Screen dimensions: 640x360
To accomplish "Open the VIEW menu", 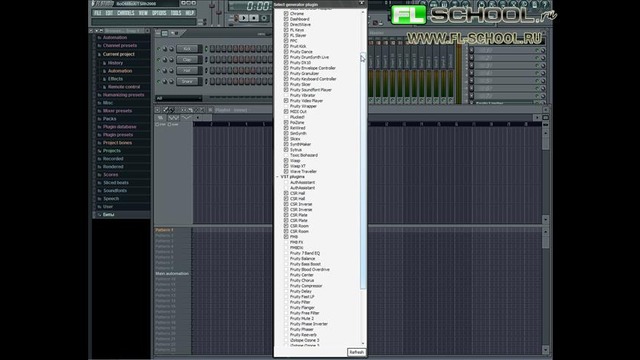I will tap(143, 13).
